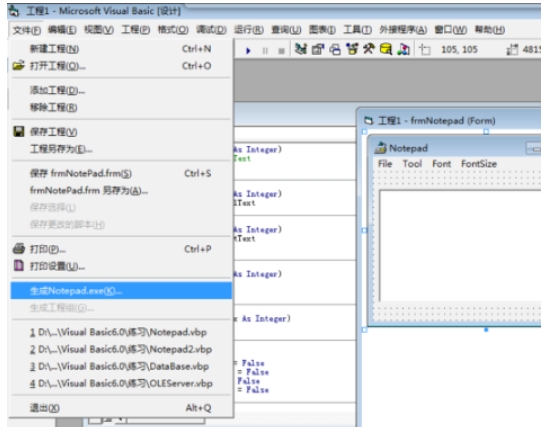Open the 帮助(H) menu
The image size is (550, 427).
490,30
